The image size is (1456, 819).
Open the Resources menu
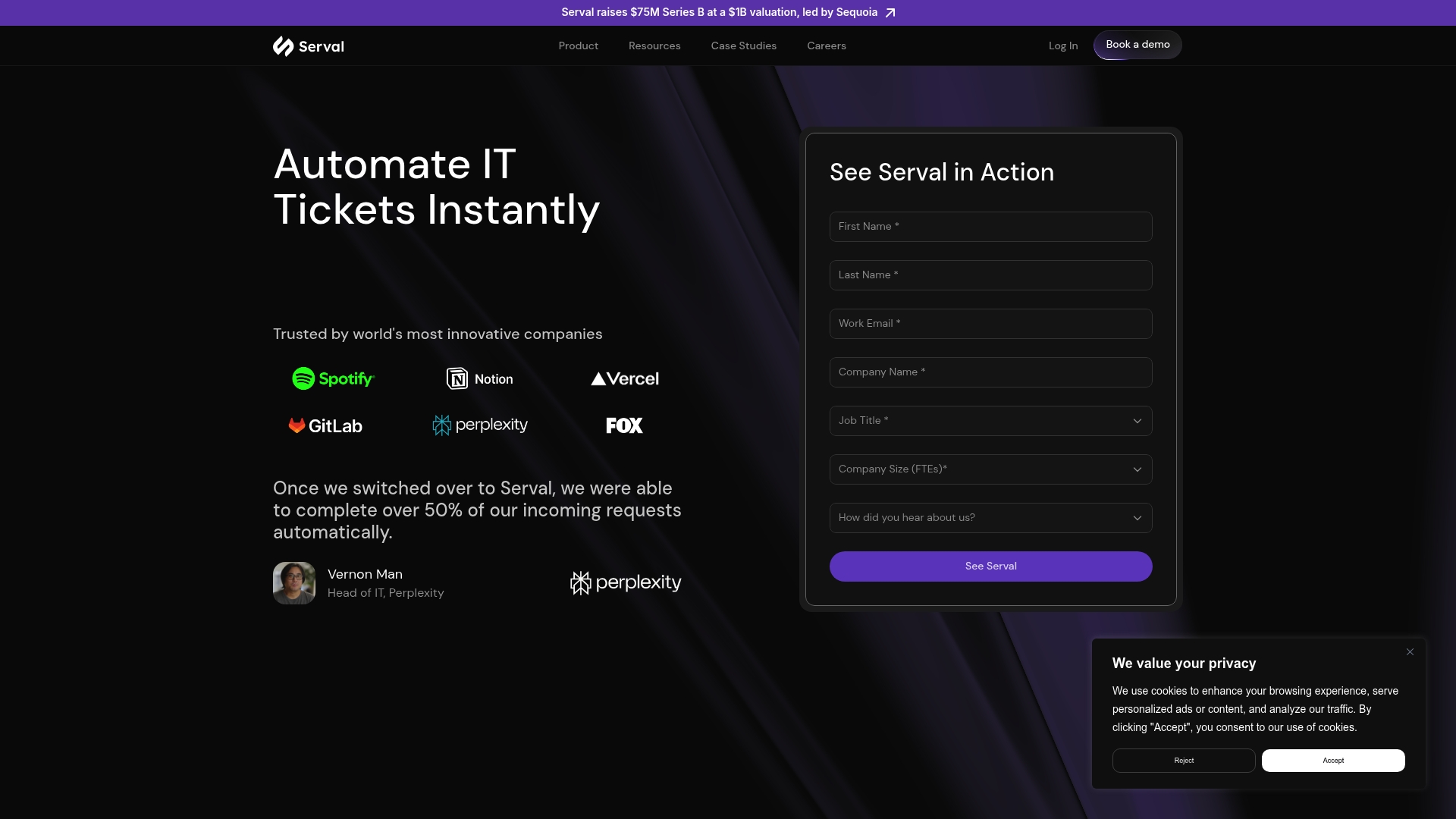(x=654, y=45)
